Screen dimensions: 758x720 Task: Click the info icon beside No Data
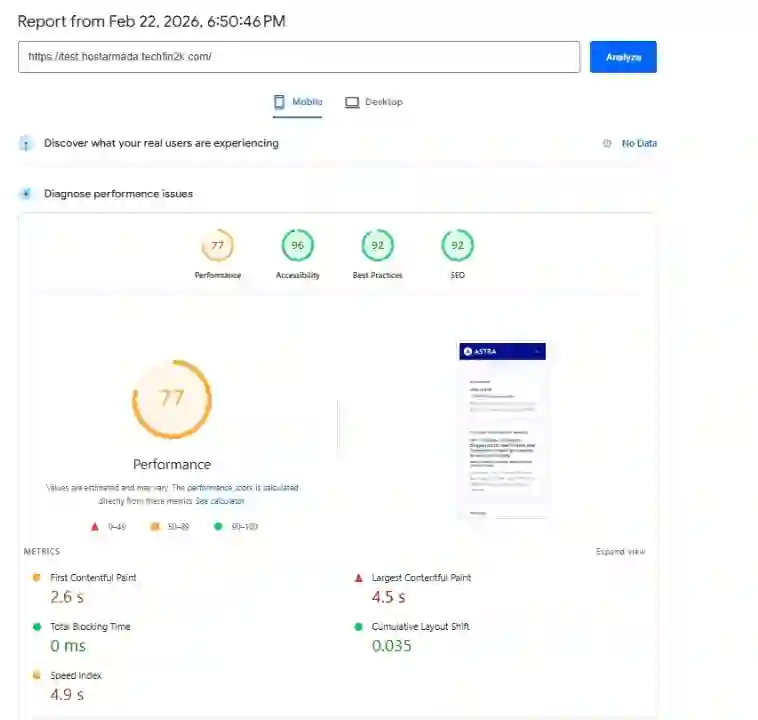(x=607, y=143)
